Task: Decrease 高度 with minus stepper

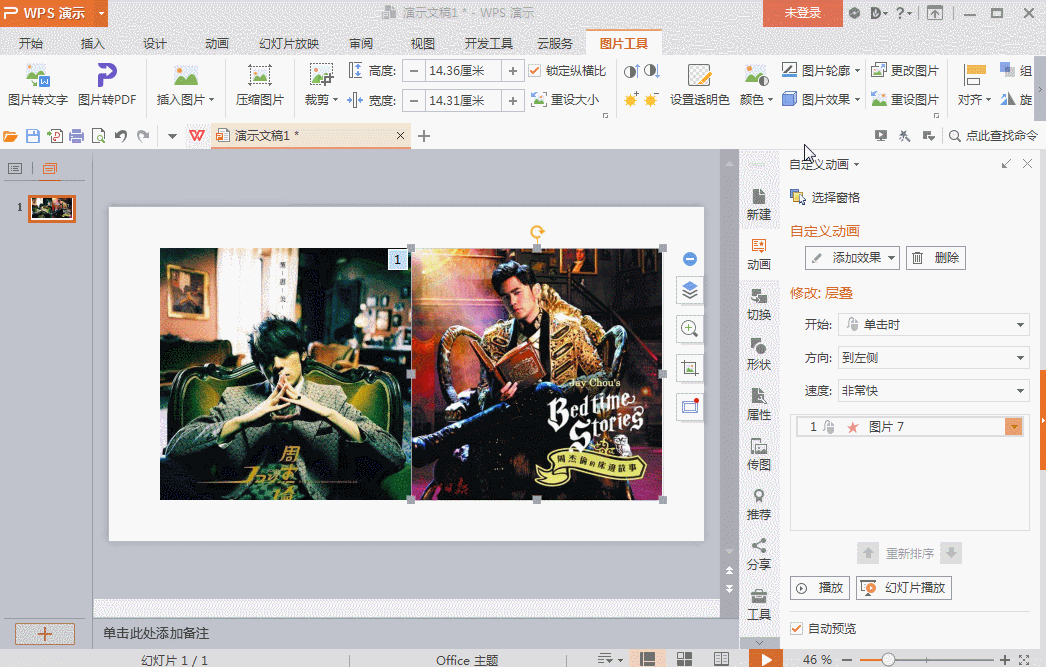Action: [414, 71]
